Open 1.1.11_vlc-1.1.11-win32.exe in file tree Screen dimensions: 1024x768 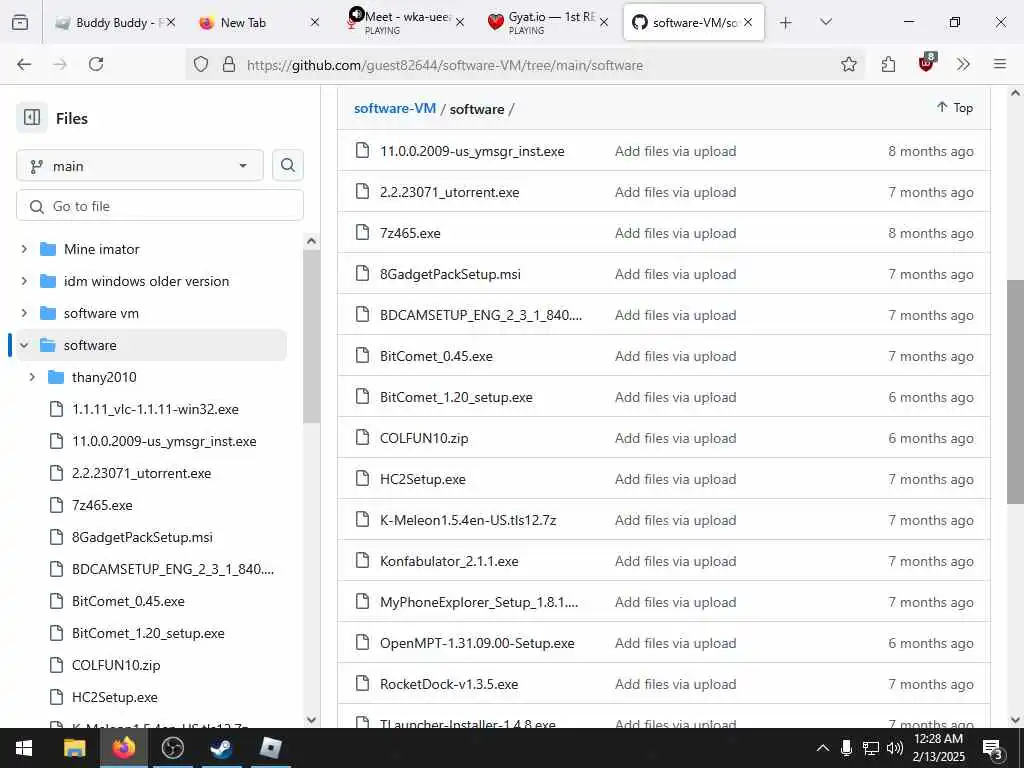pos(155,409)
